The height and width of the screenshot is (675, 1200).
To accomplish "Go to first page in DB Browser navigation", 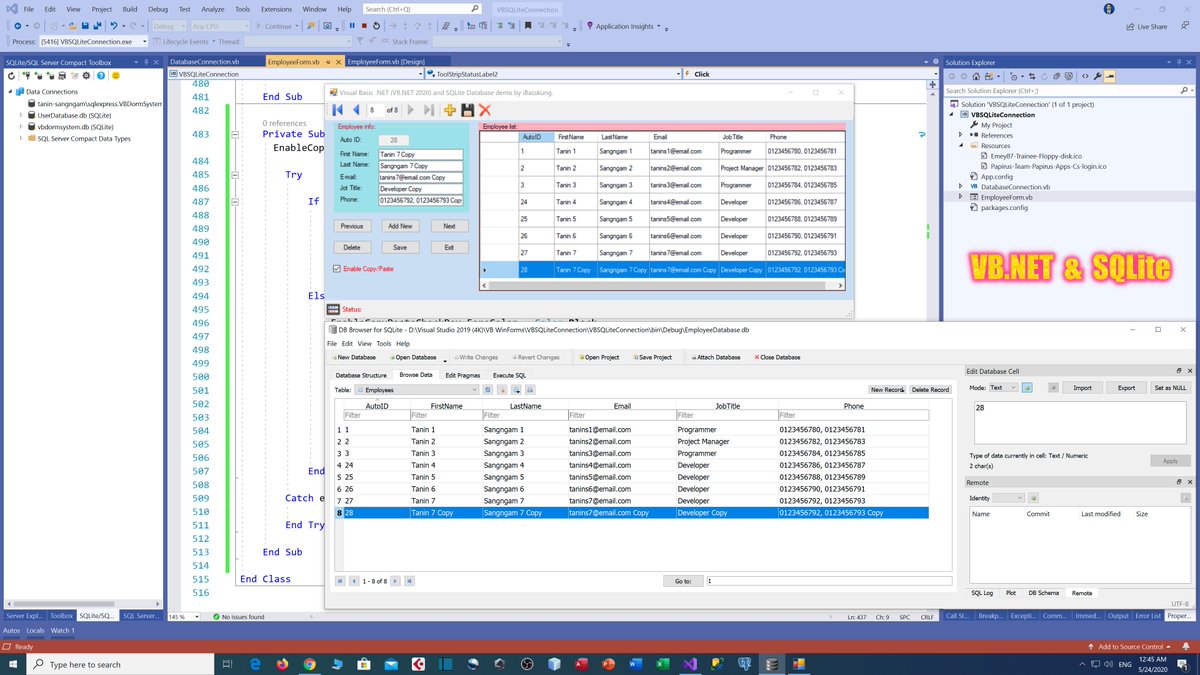I will [341, 580].
